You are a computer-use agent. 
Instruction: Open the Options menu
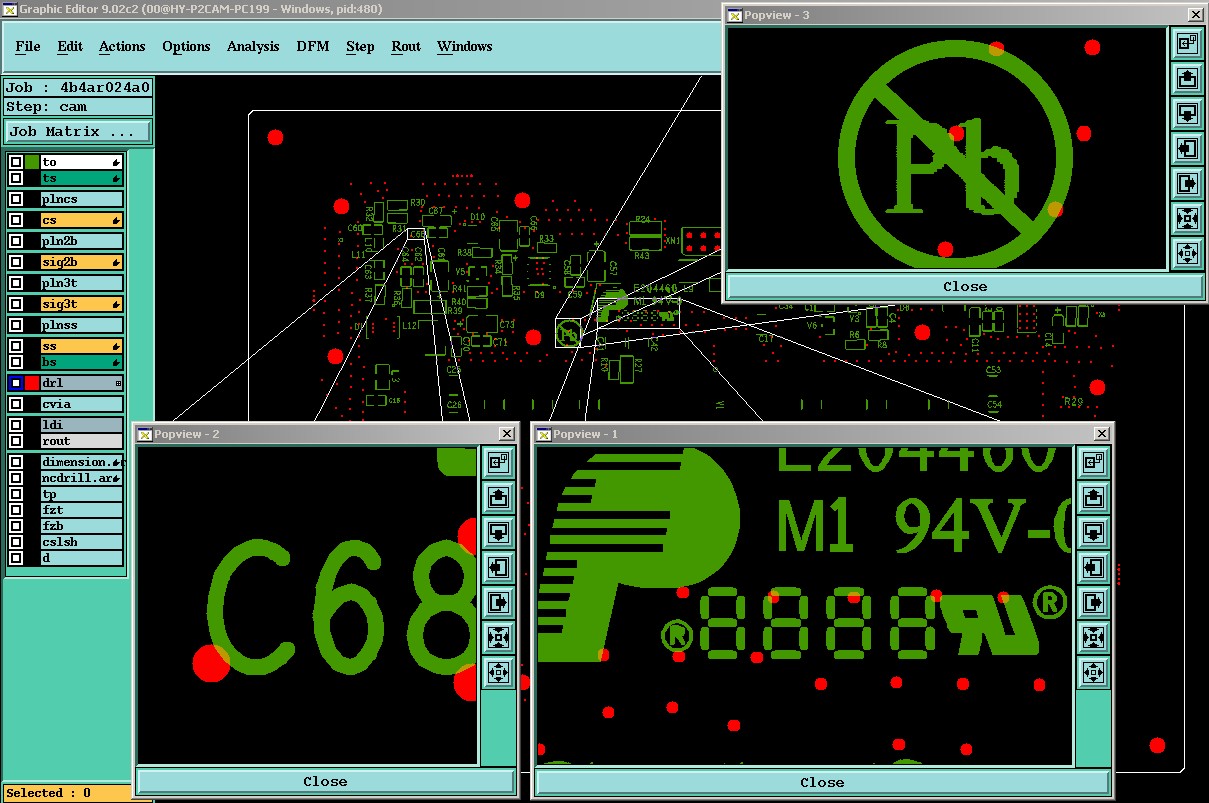(186, 46)
